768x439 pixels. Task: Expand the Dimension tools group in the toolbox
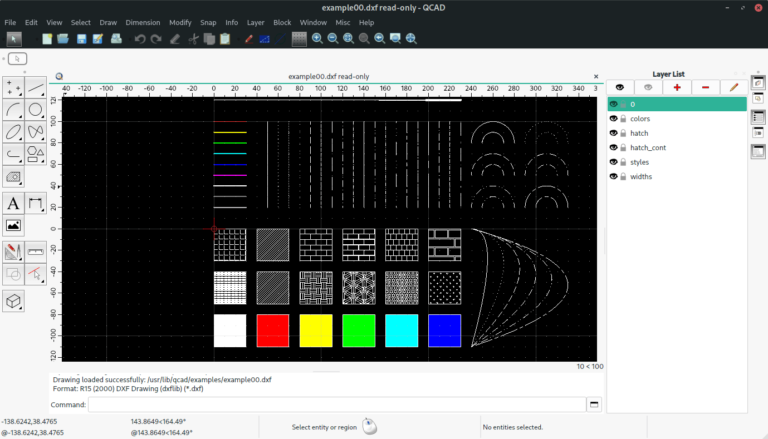coord(36,203)
